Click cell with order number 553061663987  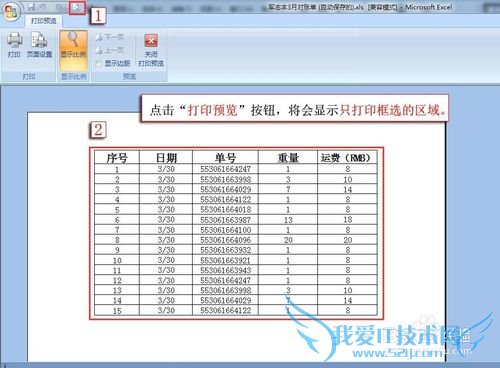(x=225, y=220)
